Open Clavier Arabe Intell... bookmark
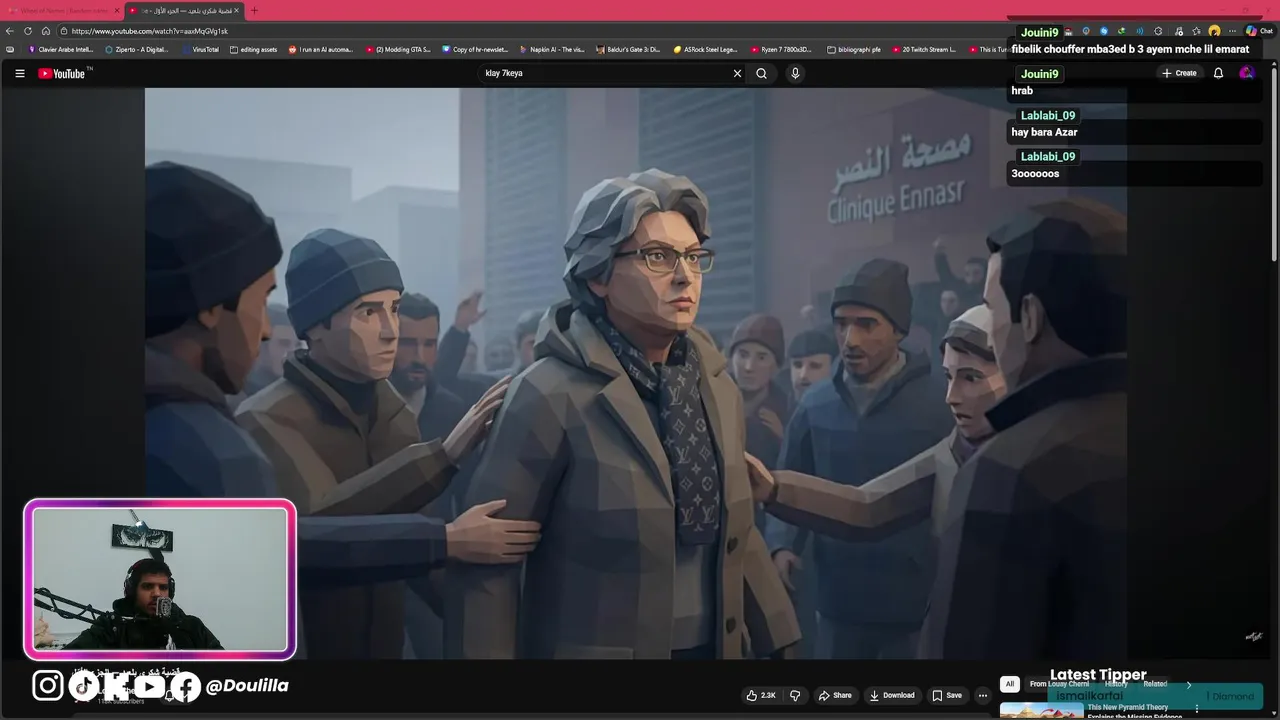 61,49
